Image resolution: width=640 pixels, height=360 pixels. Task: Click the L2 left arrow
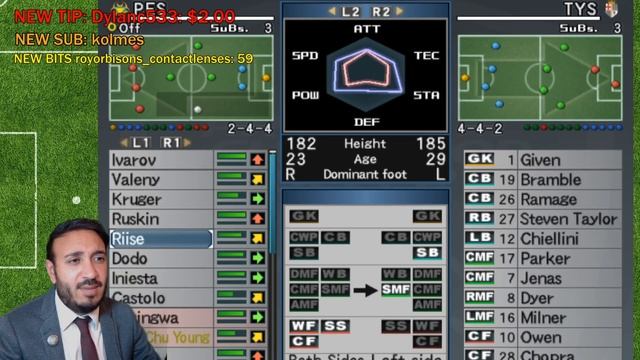[332, 11]
